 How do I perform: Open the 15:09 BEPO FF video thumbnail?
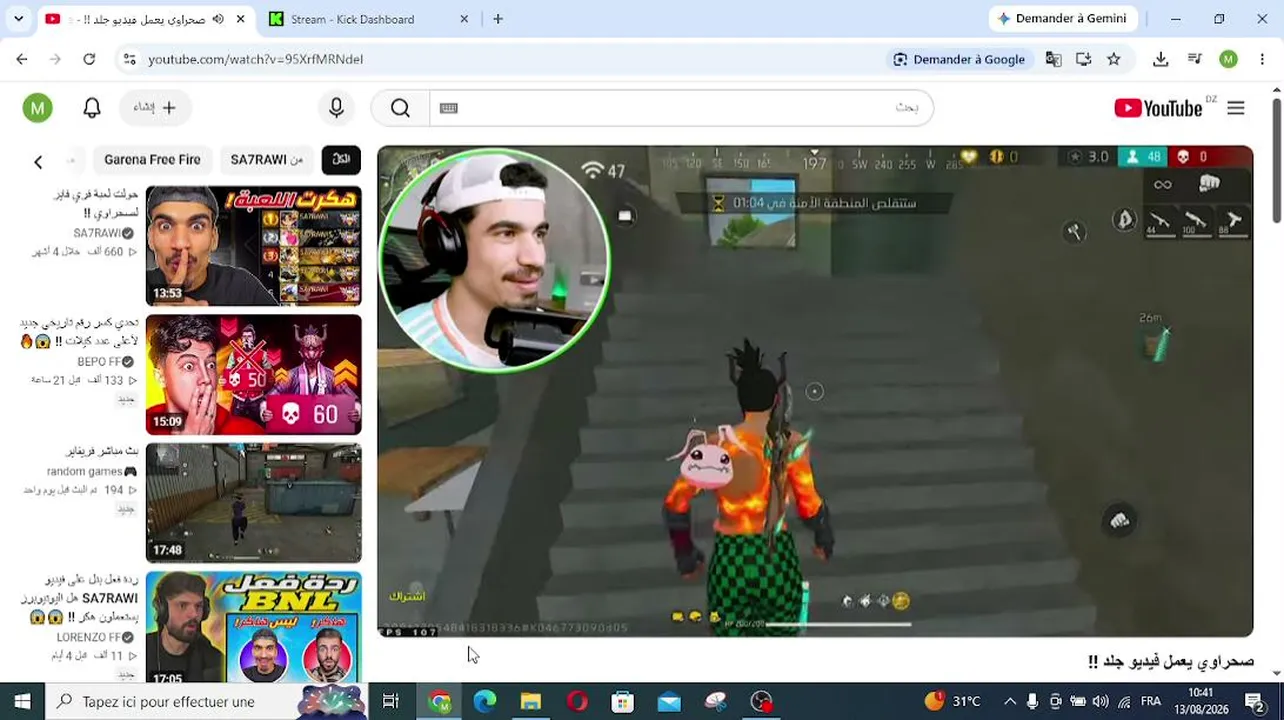(254, 375)
